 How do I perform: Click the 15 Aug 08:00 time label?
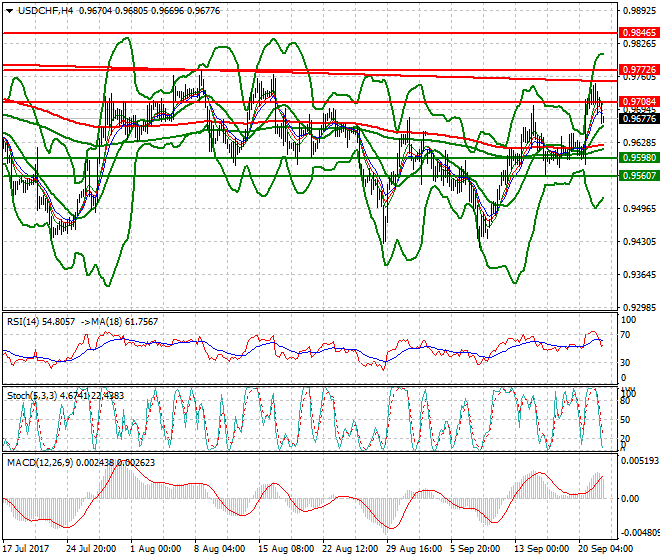click(285, 549)
